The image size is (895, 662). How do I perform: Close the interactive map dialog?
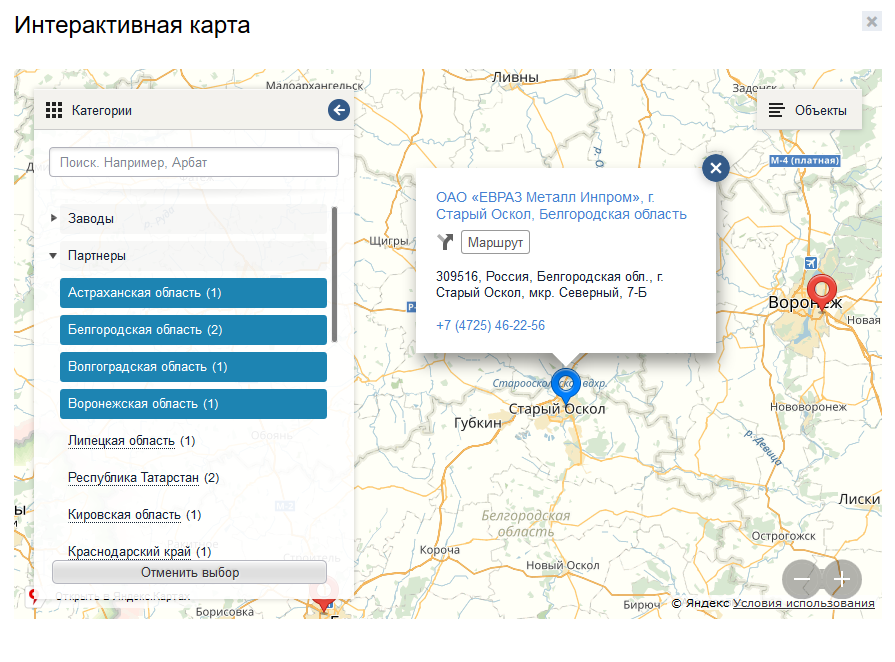(x=872, y=22)
